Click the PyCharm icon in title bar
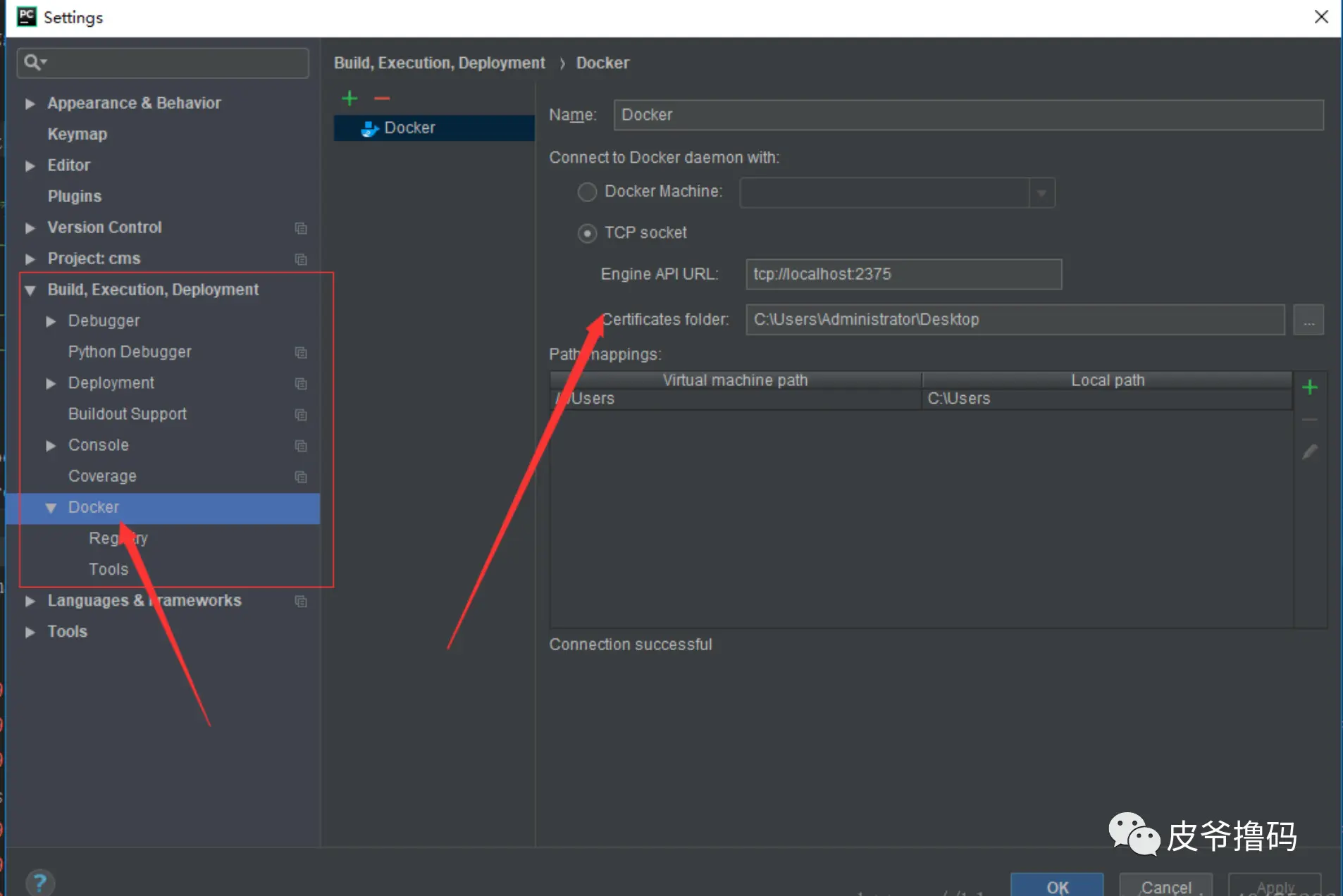The width and height of the screenshot is (1343, 896). 26,17
